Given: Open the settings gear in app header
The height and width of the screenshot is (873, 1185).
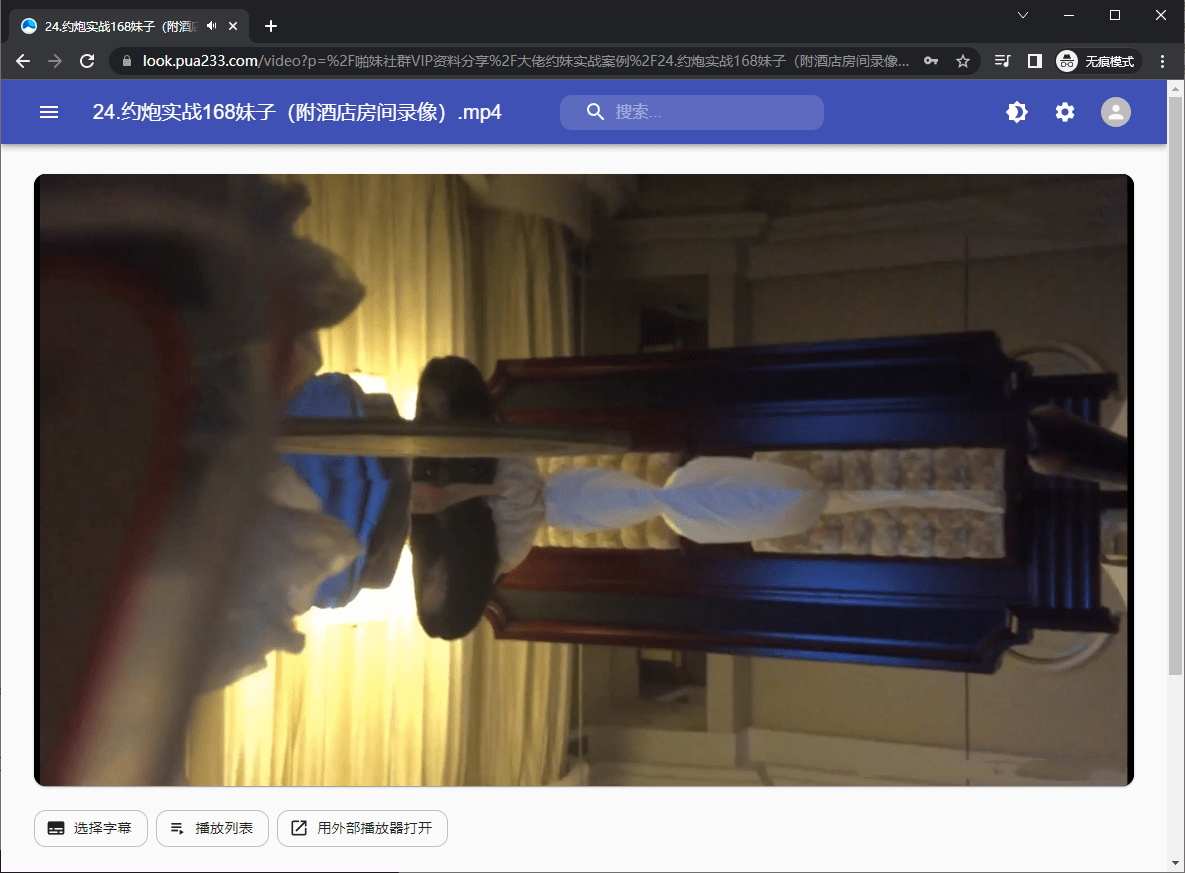Looking at the screenshot, I should (1065, 112).
